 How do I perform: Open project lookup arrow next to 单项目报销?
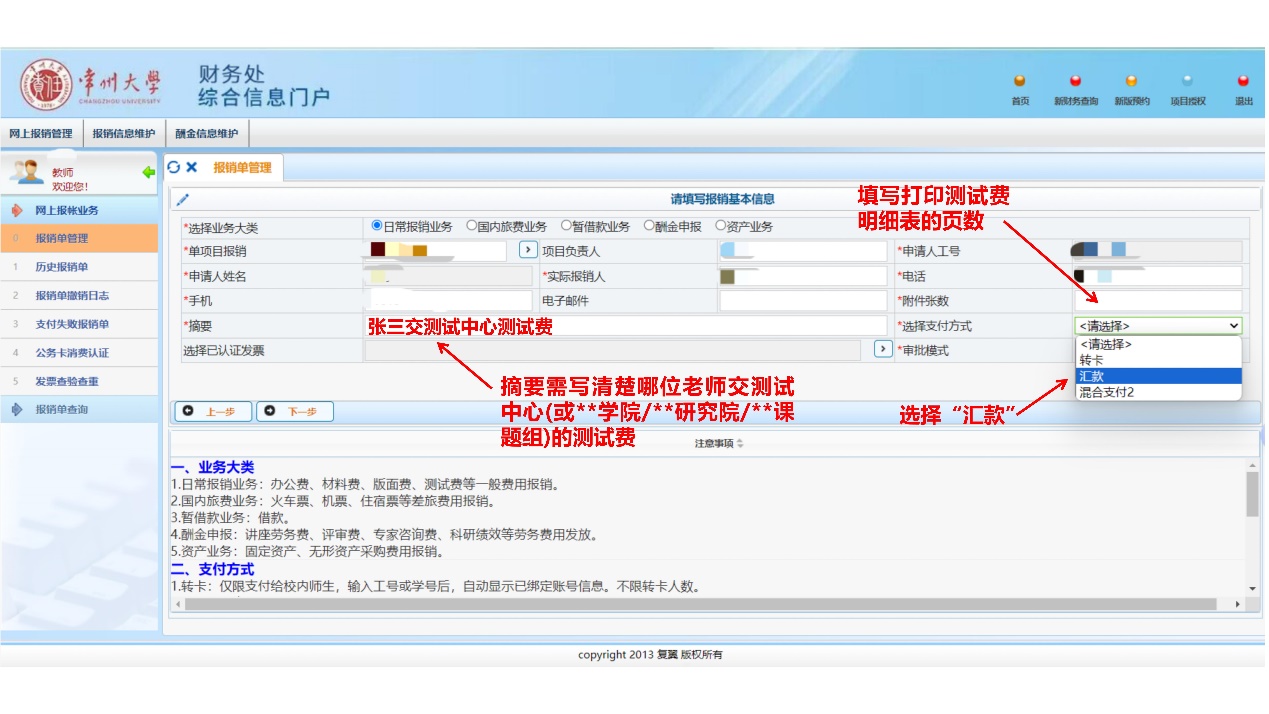528,250
